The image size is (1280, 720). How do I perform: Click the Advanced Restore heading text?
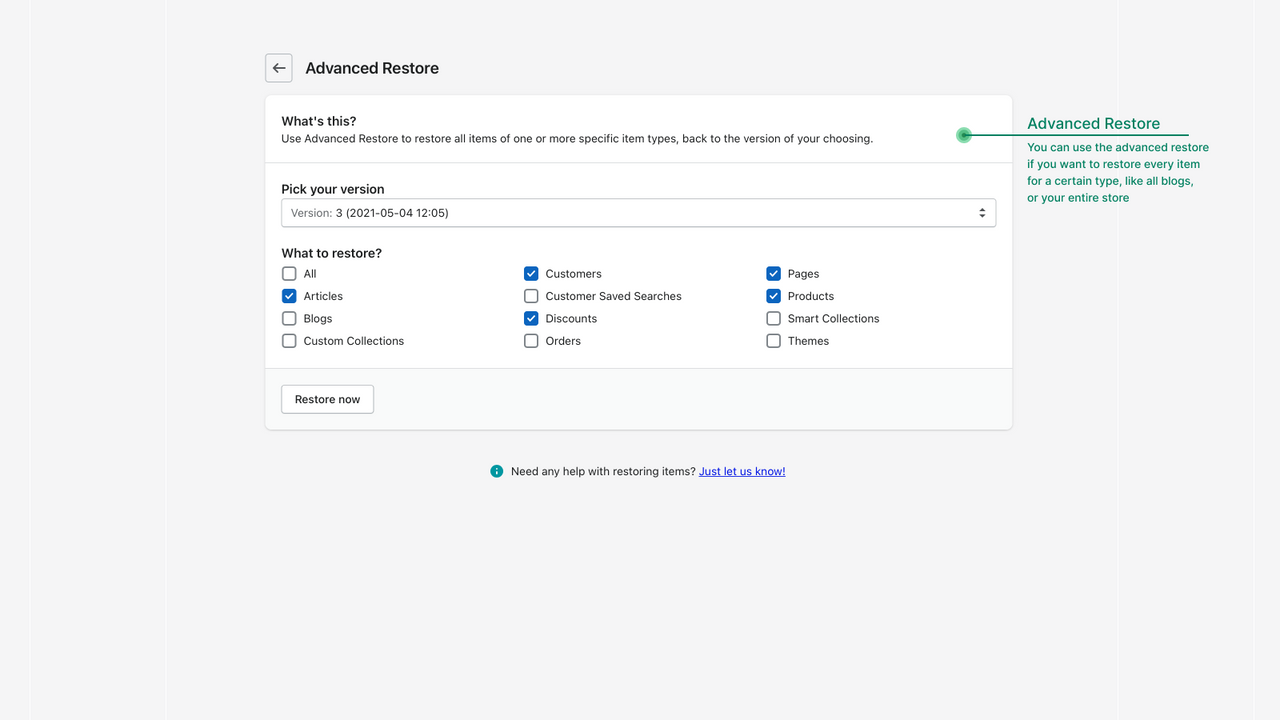(371, 68)
